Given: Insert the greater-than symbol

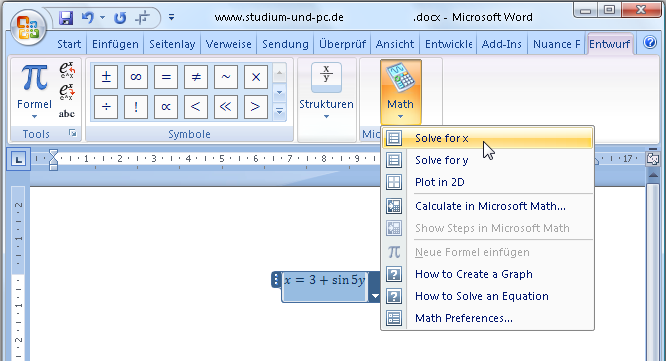Looking at the screenshot, I should [256, 107].
